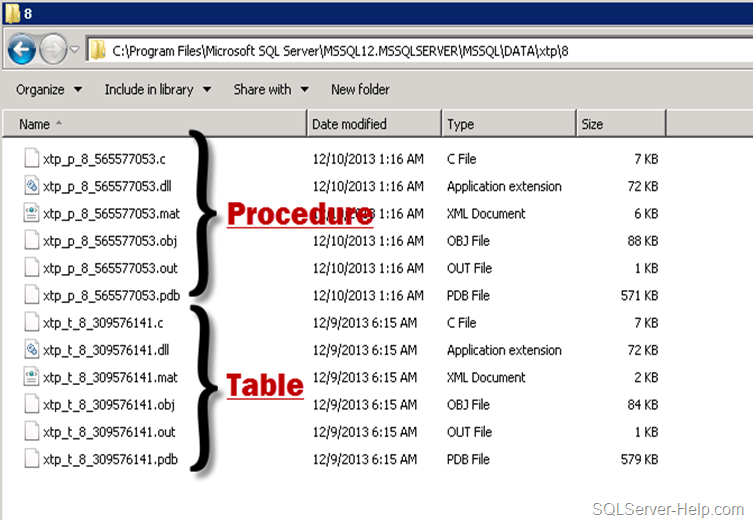The height and width of the screenshot is (520, 753).
Task: Click the xtp_t_8_309576141.pdb file icon
Action: click(x=31, y=459)
